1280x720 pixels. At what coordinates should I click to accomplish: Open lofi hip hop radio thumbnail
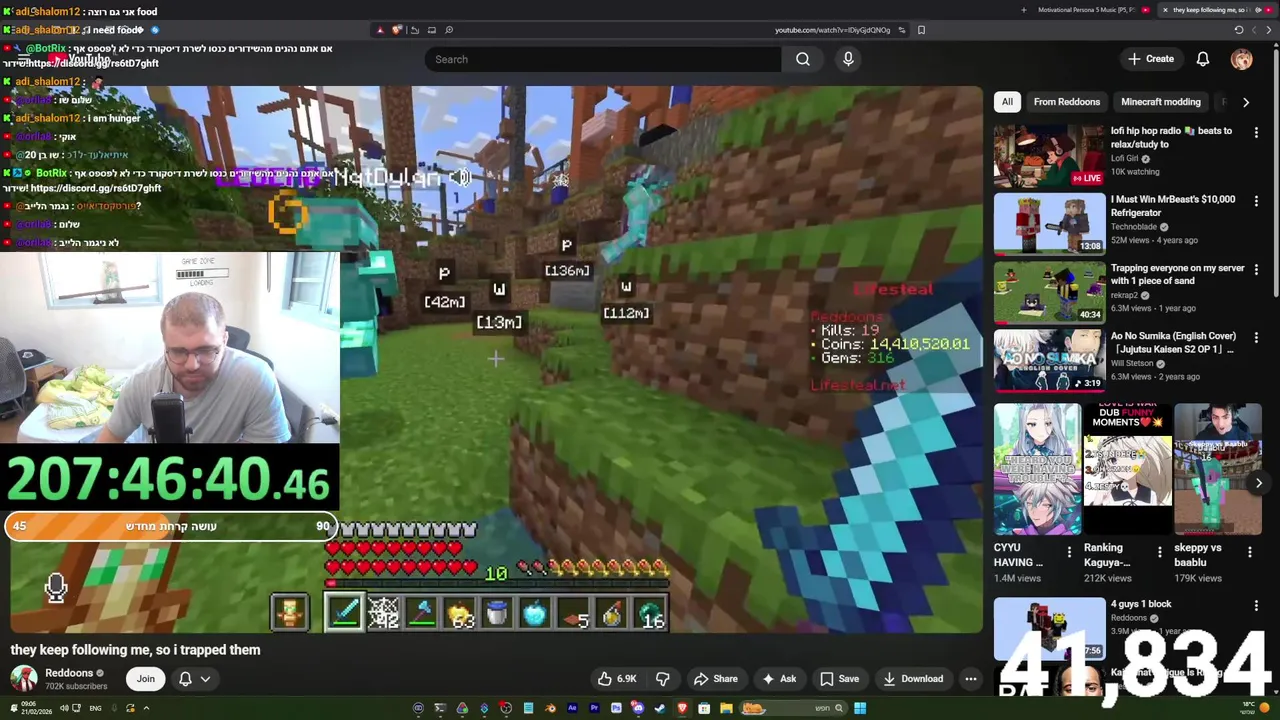point(1049,155)
